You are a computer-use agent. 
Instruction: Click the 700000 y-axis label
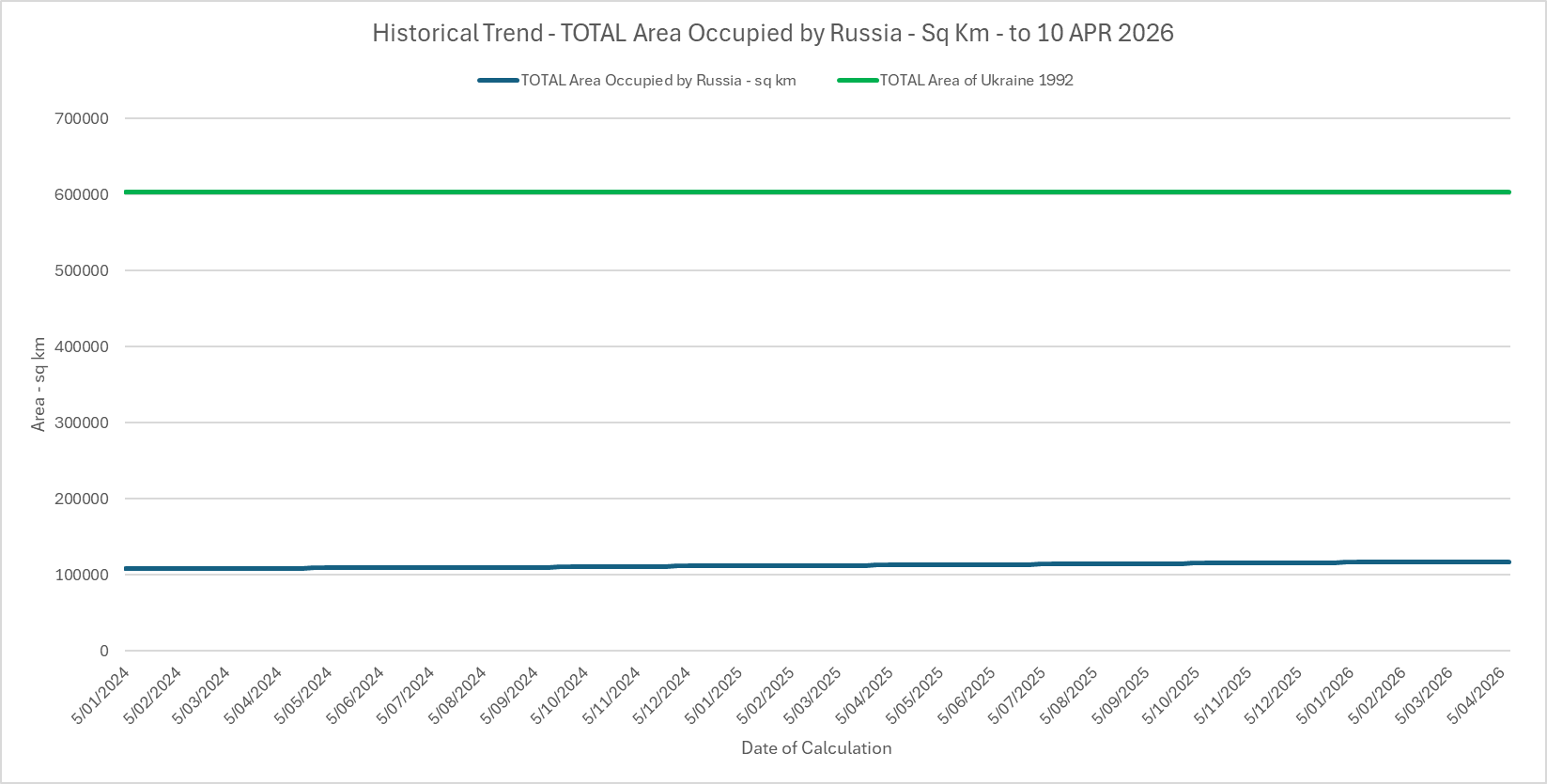click(x=83, y=118)
